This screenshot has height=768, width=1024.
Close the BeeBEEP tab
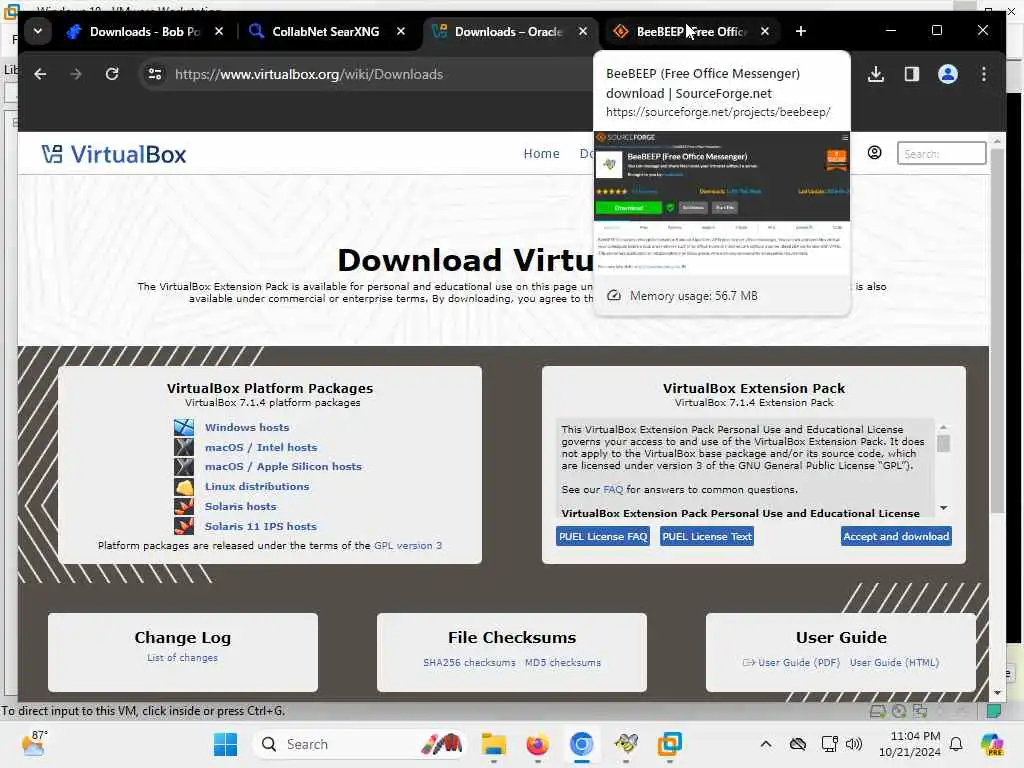[765, 31]
